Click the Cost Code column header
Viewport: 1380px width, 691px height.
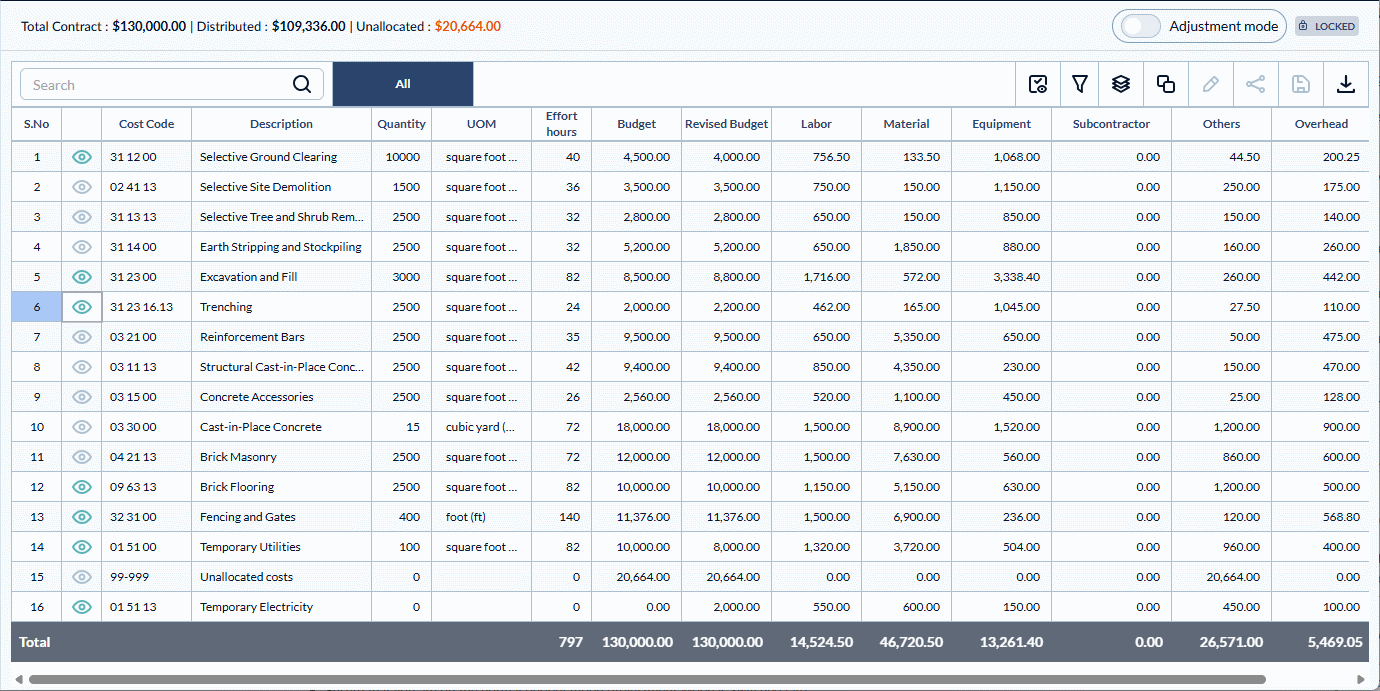click(146, 124)
